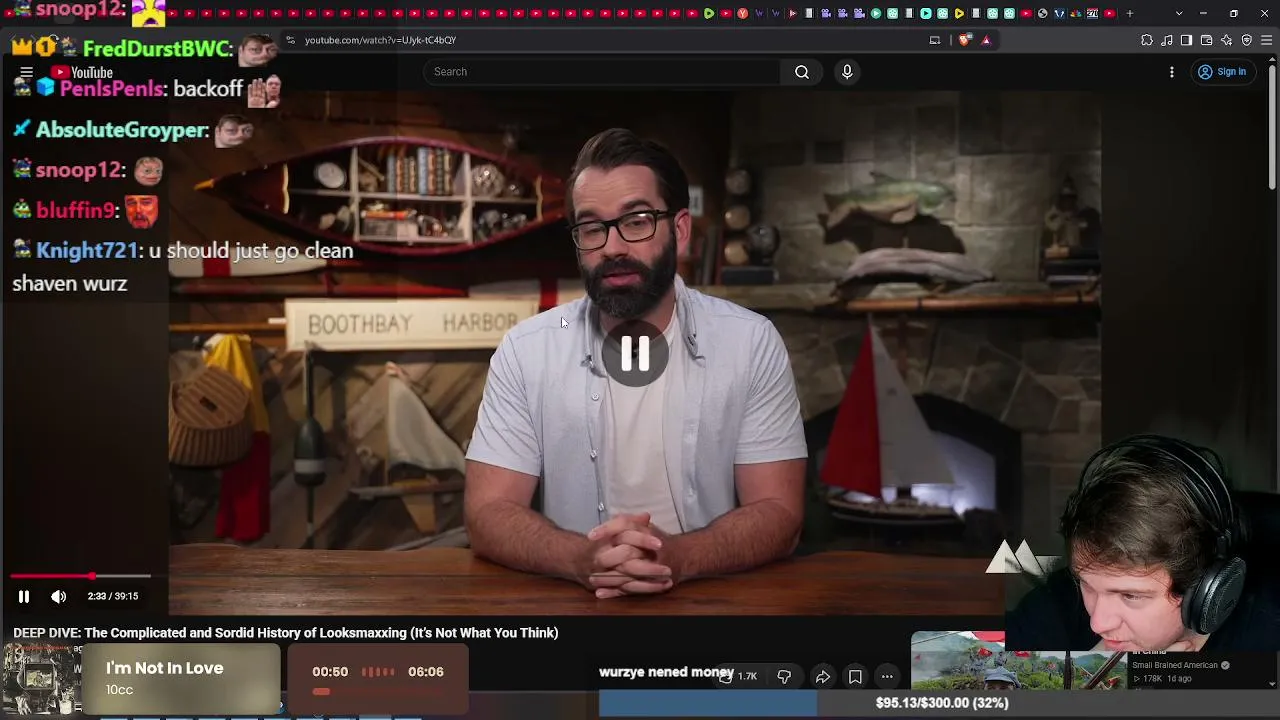Toggle the browser sidebar panel
The image size is (1280, 720).
(1186, 40)
